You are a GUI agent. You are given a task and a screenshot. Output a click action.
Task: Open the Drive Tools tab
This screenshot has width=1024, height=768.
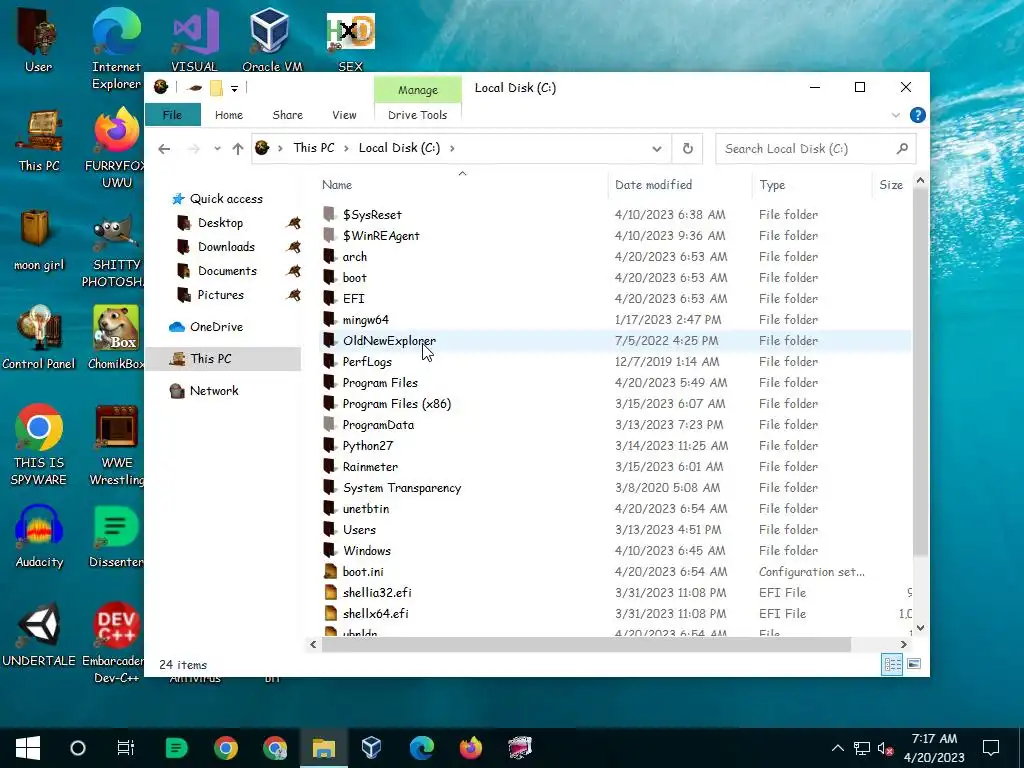(417, 115)
